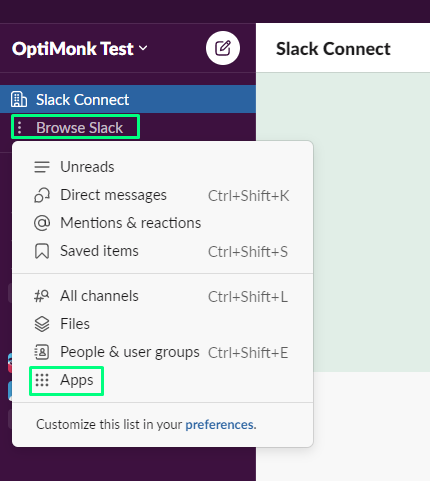Follow the preferences link
Viewport: 430px width, 481px height.
pos(219,425)
